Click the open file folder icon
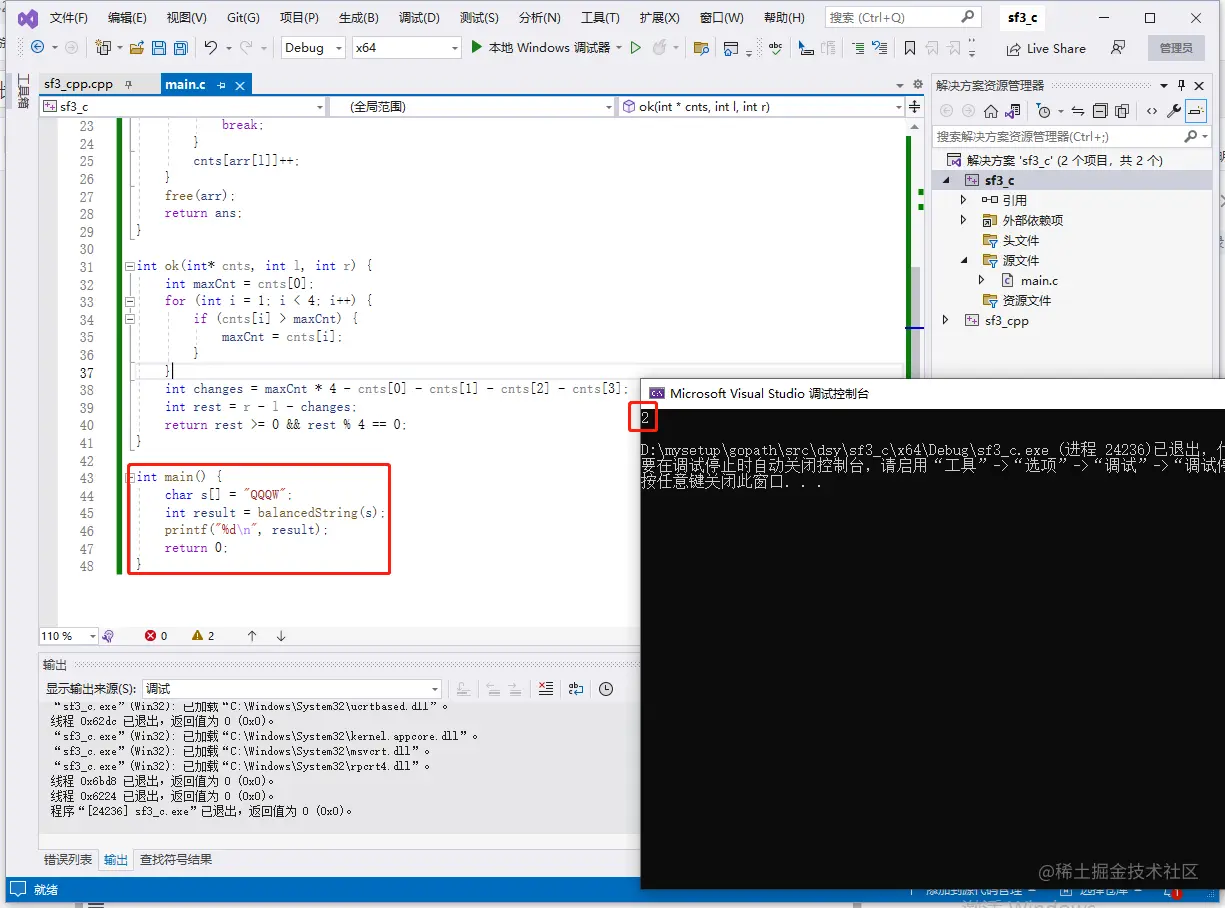The height and width of the screenshot is (908, 1225). click(x=137, y=47)
